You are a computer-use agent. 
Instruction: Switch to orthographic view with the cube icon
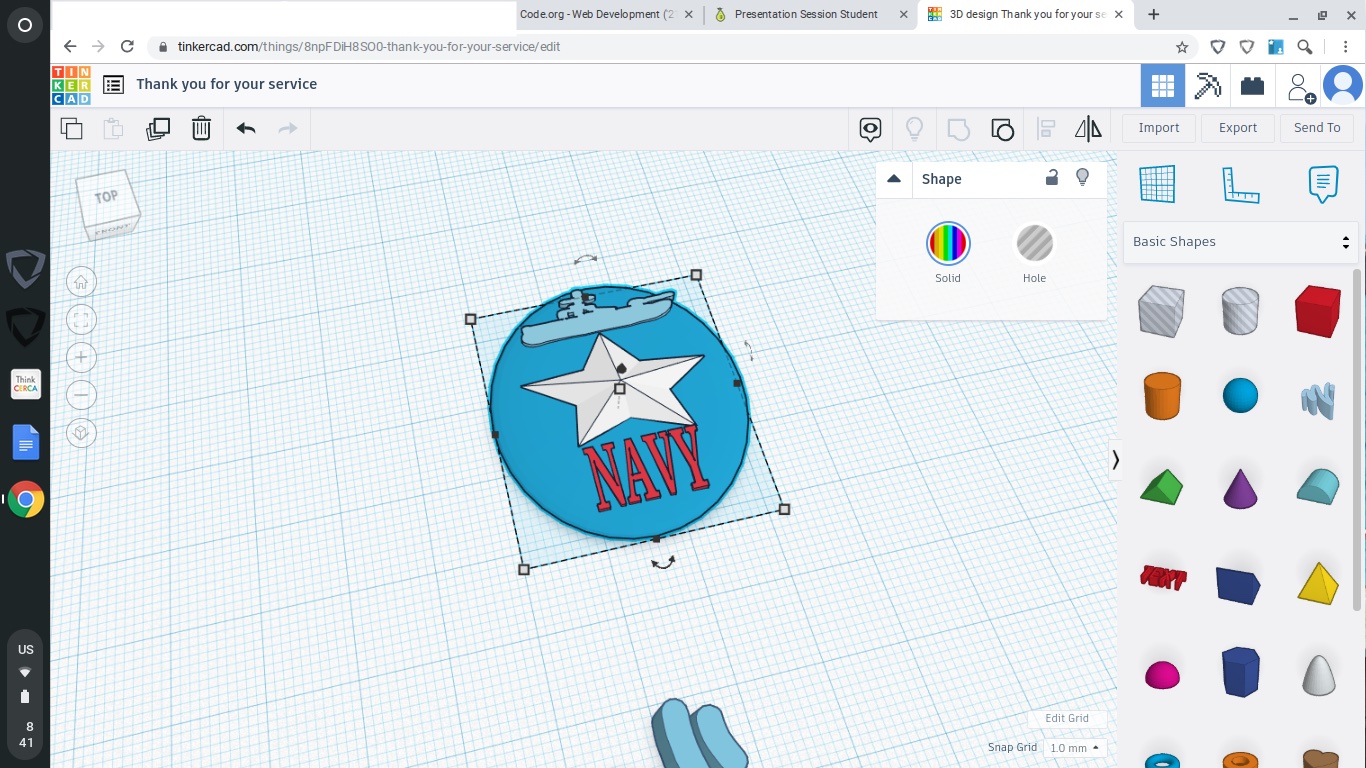click(x=81, y=434)
